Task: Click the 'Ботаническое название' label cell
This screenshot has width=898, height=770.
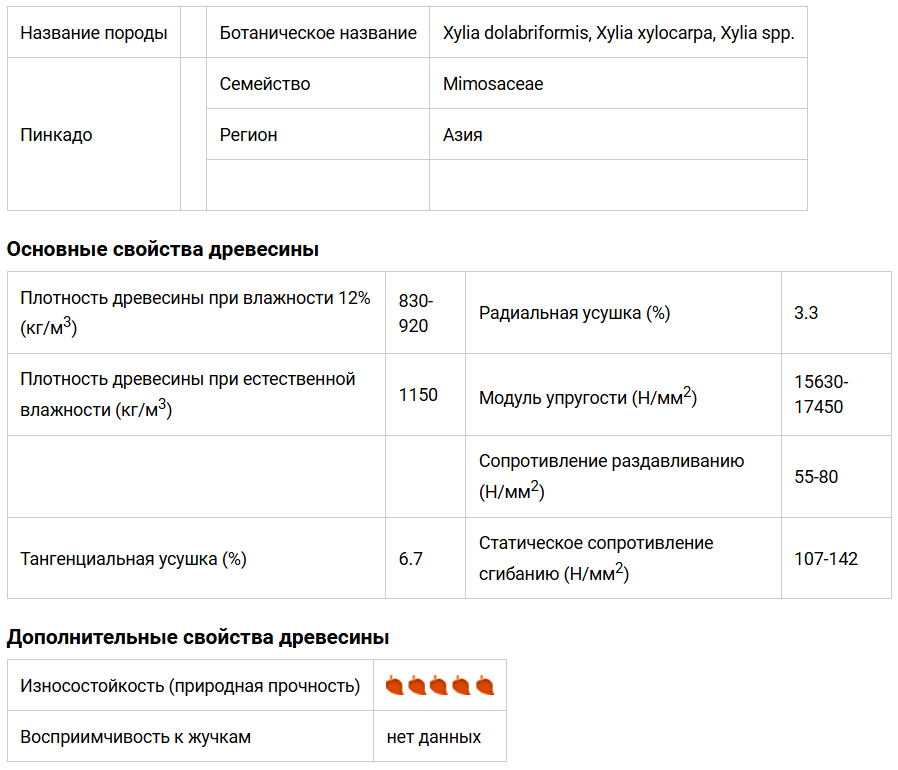Action: [x=318, y=33]
